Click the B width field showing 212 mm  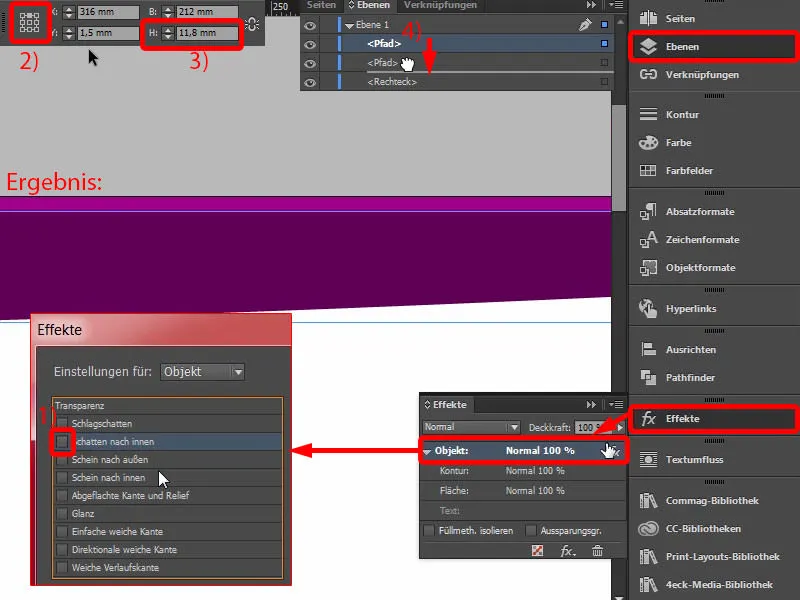[x=207, y=12]
